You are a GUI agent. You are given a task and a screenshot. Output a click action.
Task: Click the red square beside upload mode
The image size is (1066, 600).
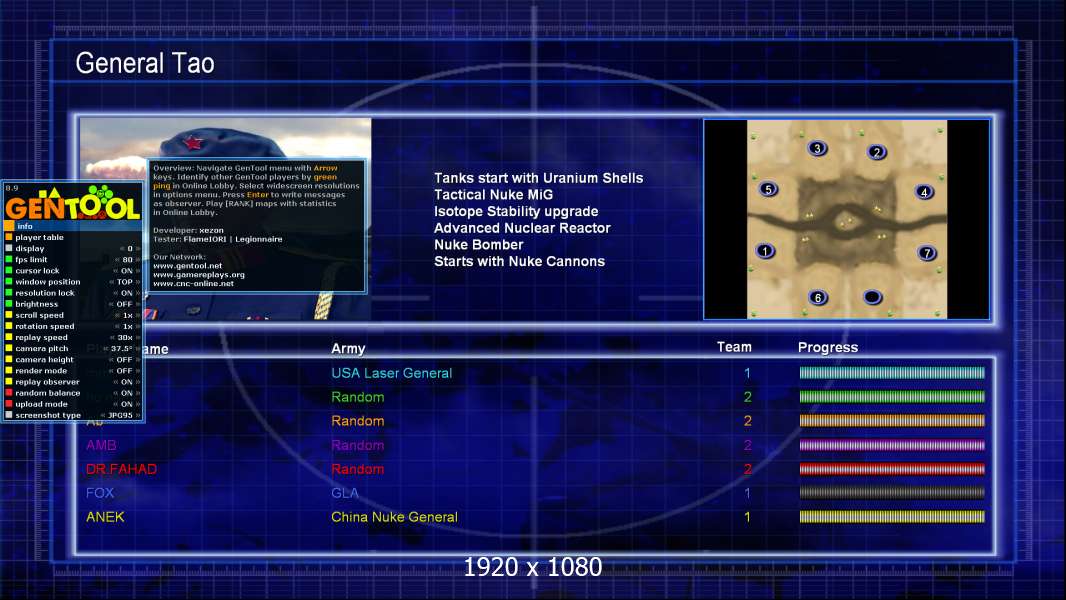pos(9,404)
